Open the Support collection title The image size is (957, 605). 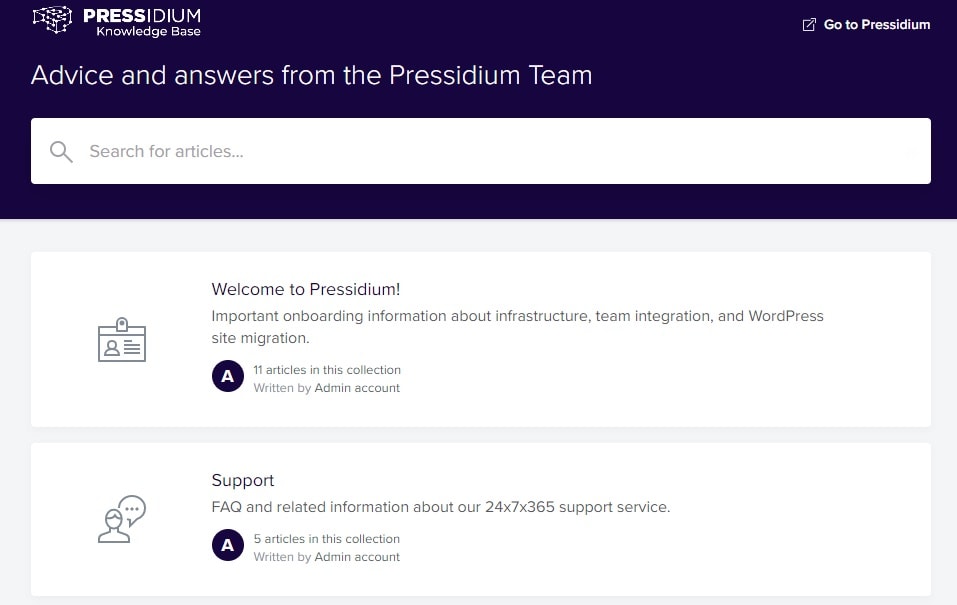pyautogui.click(x=242, y=480)
